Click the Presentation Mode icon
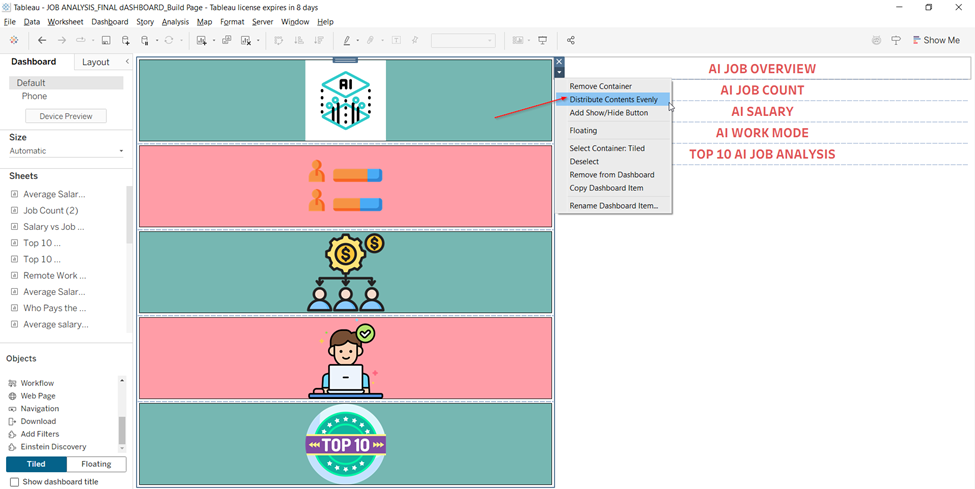Viewport: 975px width, 489px height. coord(543,40)
